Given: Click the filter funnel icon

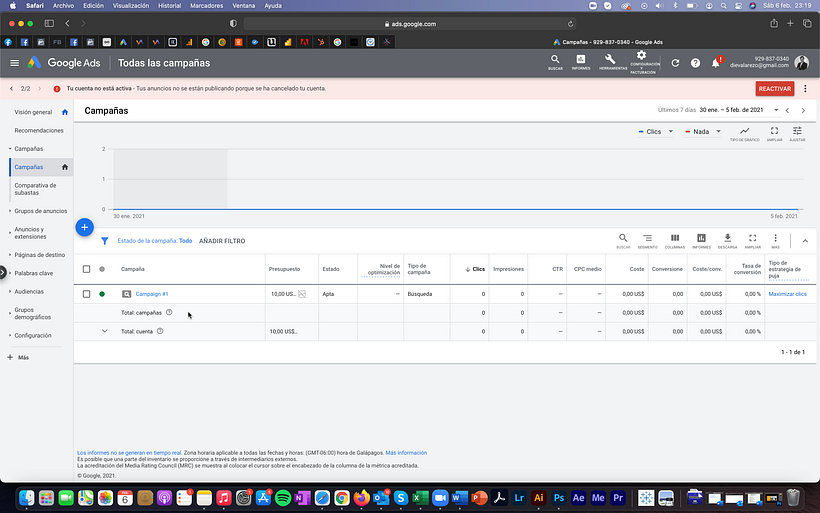Looking at the screenshot, I should [105, 241].
